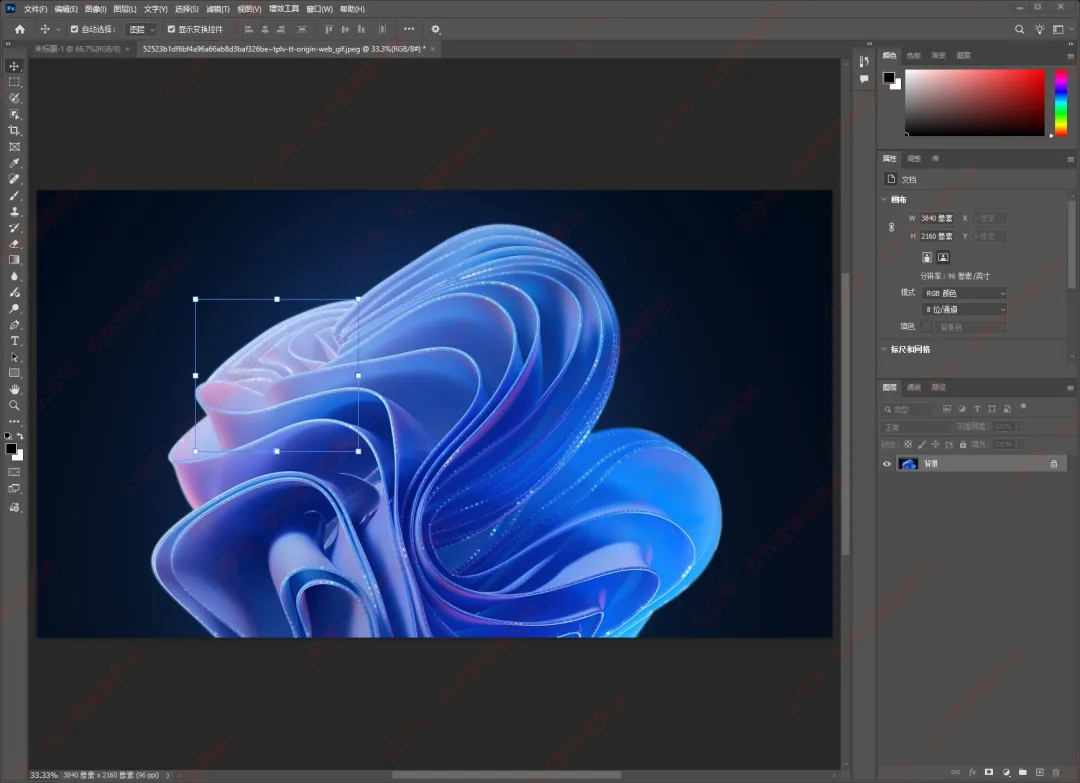The image size is (1080, 783).
Task: Select the Zoom magnifier tool
Action: [14, 405]
